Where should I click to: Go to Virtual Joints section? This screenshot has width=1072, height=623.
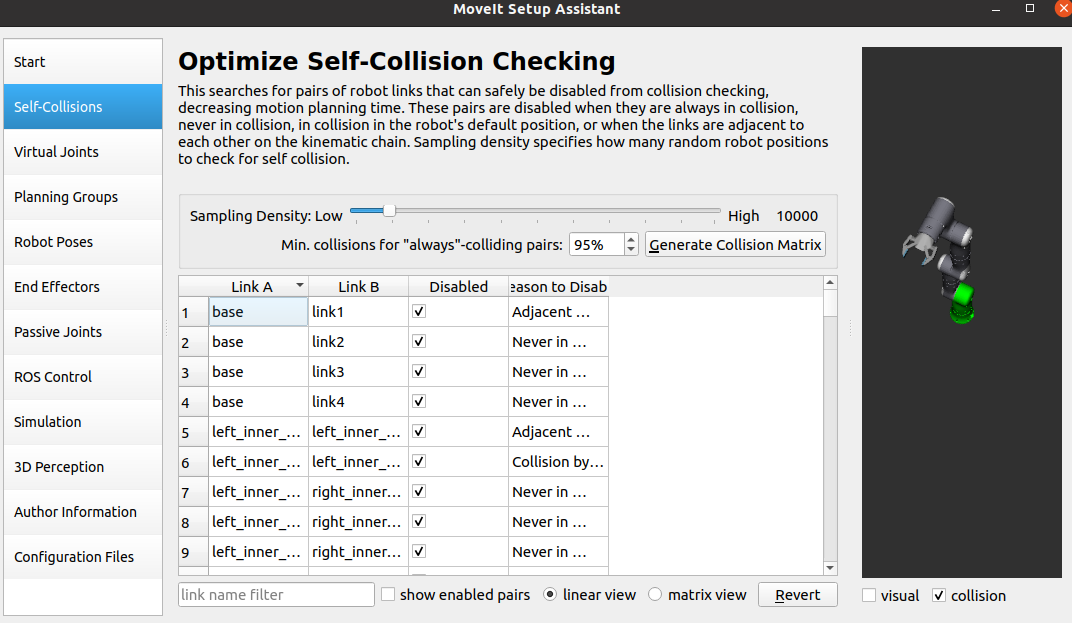83,152
